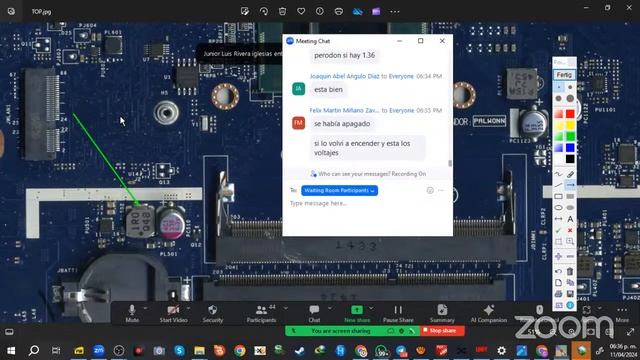The height and width of the screenshot is (360, 640).
Task: Select the filled ellipse tool
Action: coord(570,208)
